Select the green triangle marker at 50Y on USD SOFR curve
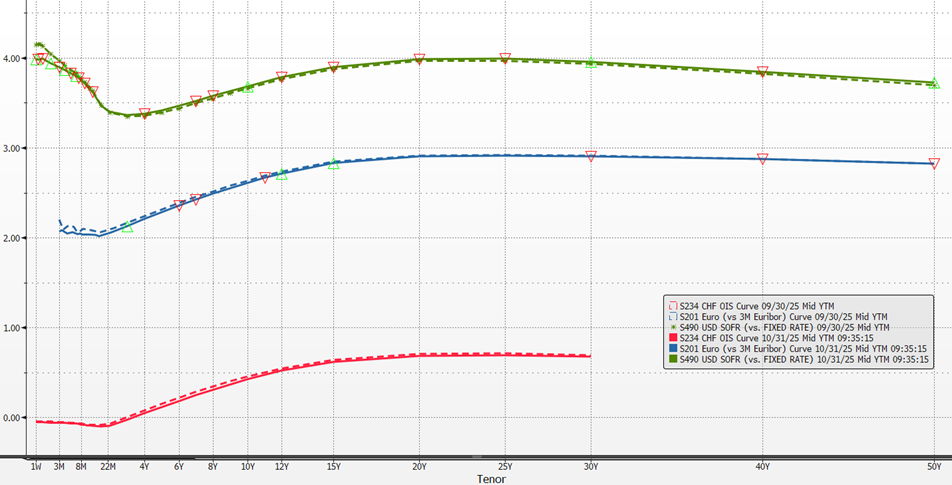Image resolution: width=952 pixels, height=485 pixels. tap(933, 84)
